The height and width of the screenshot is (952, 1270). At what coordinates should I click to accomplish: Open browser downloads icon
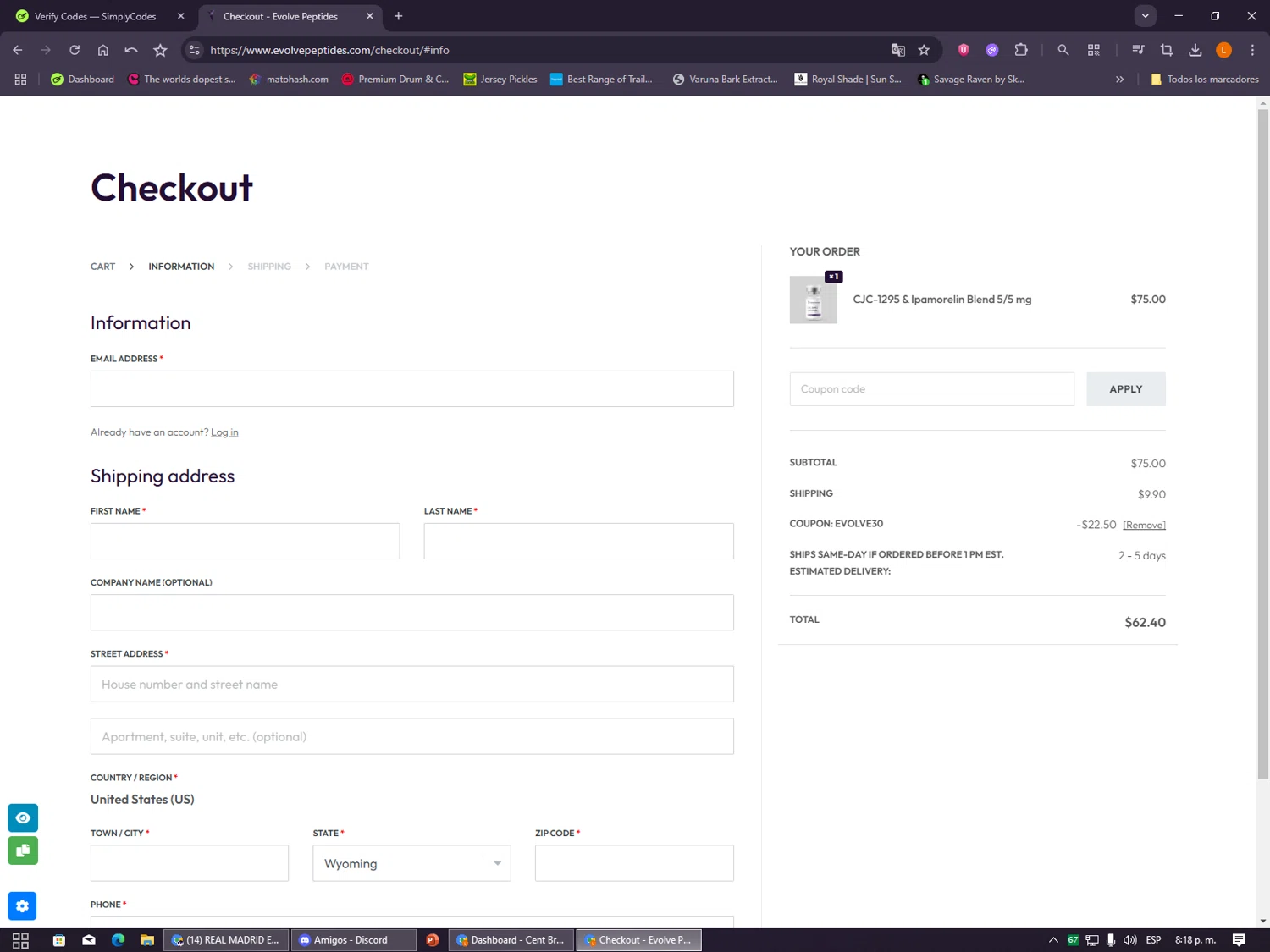click(1195, 50)
